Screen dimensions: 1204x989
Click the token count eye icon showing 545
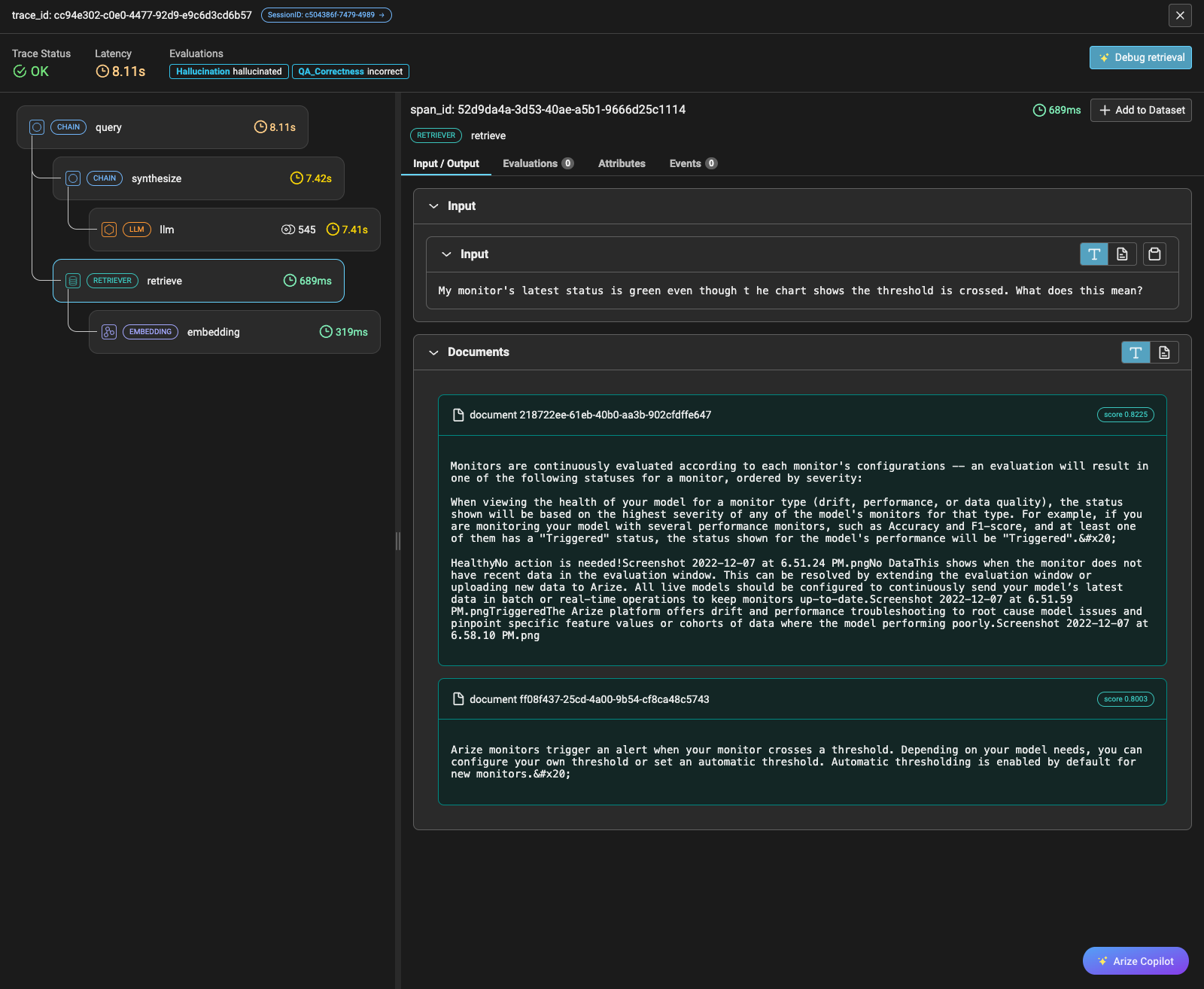(x=287, y=230)
